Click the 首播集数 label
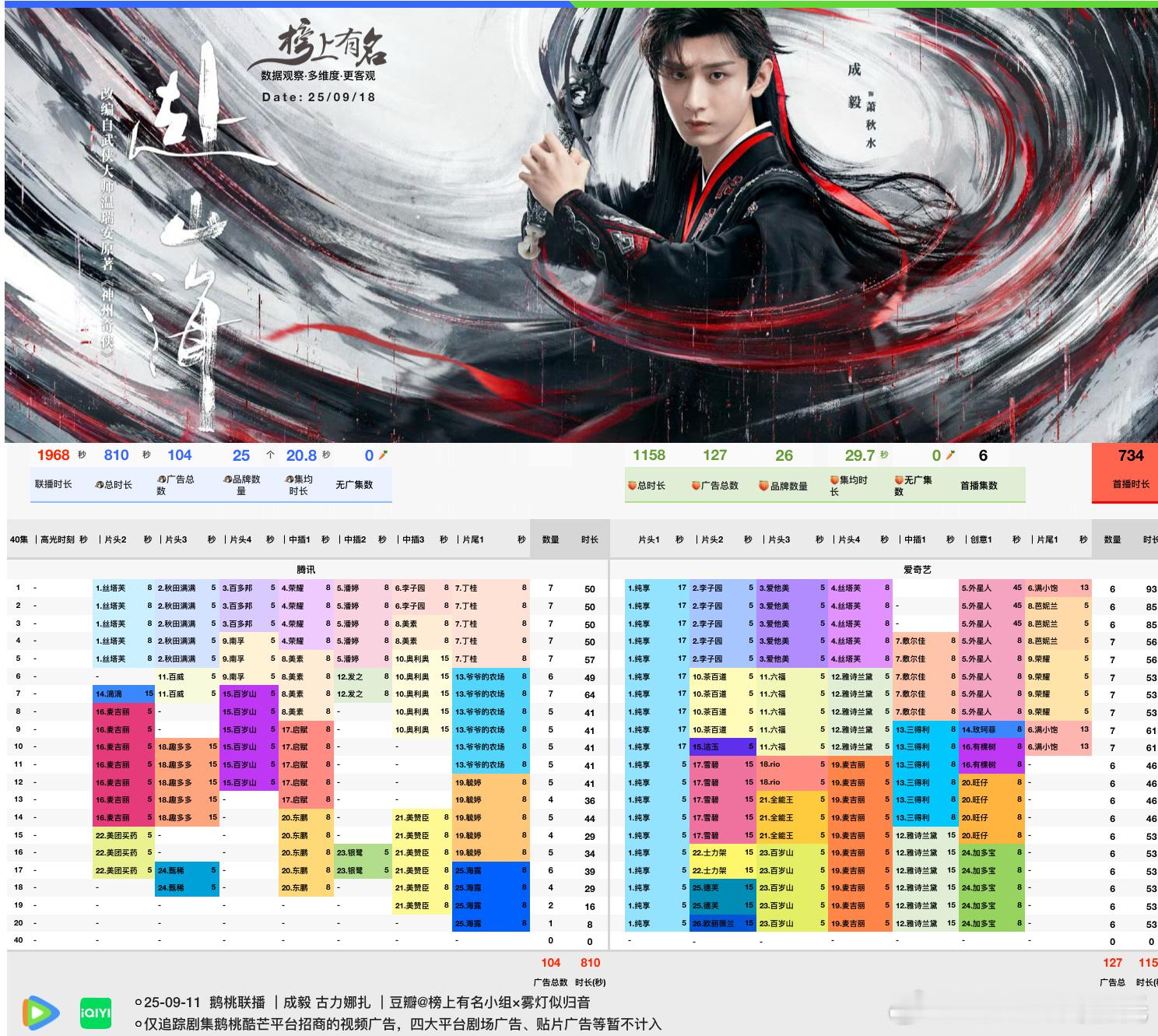 point(978,486)
